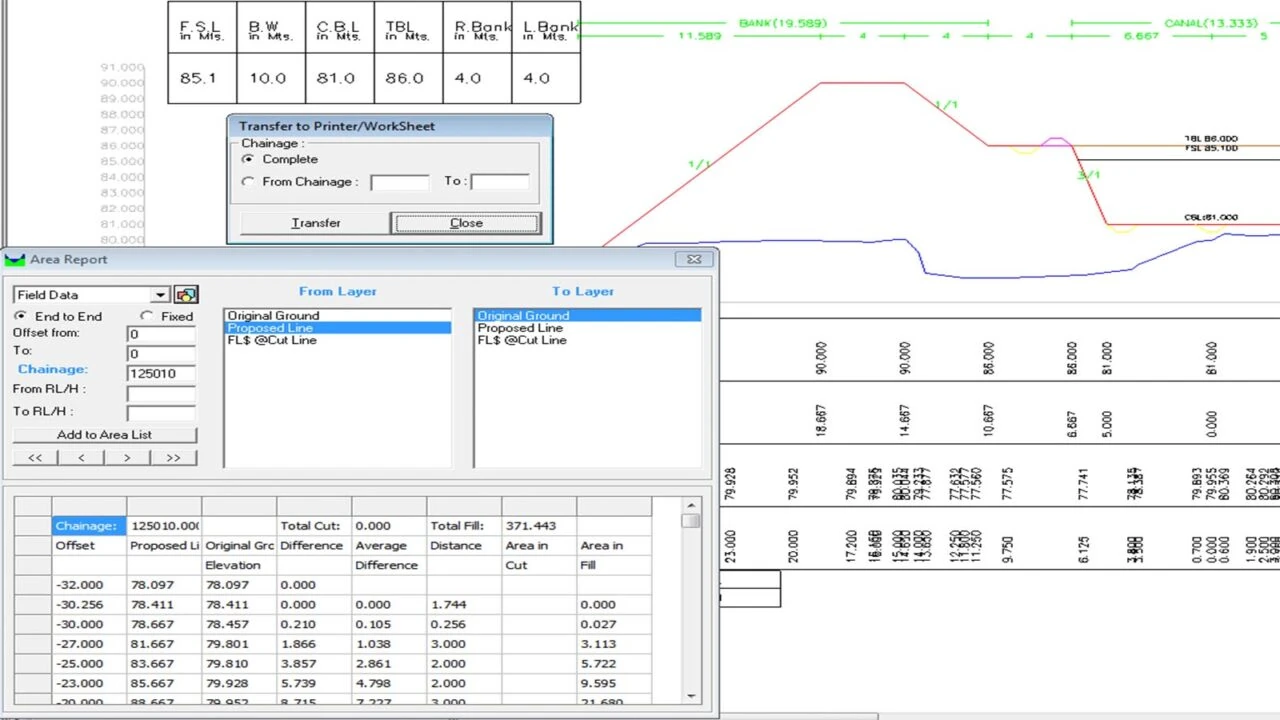Click the L.Bank value 4.0 cell

pyautogui.click(x=546, y=78)
